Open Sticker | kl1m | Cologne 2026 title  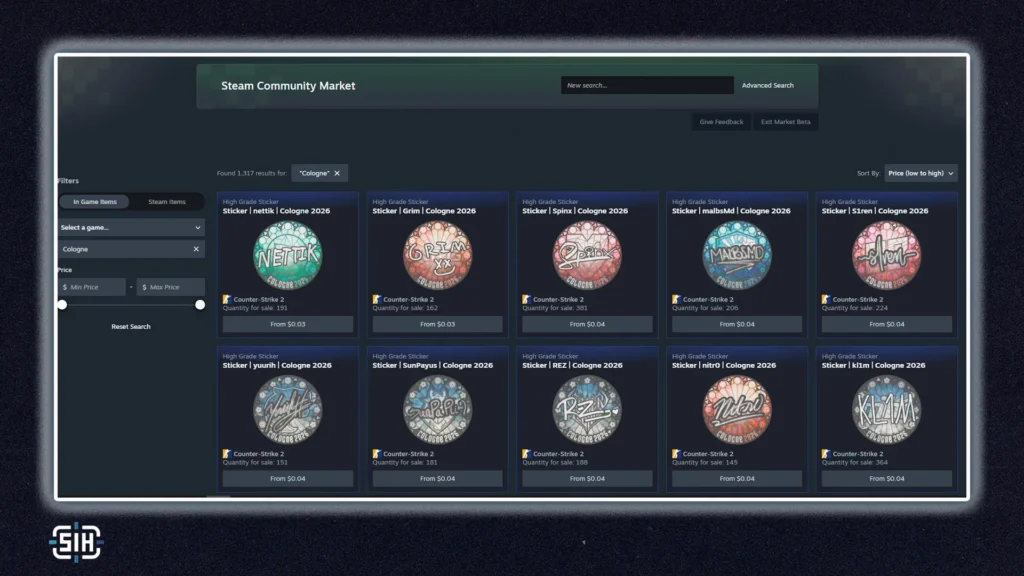point(873,365)
